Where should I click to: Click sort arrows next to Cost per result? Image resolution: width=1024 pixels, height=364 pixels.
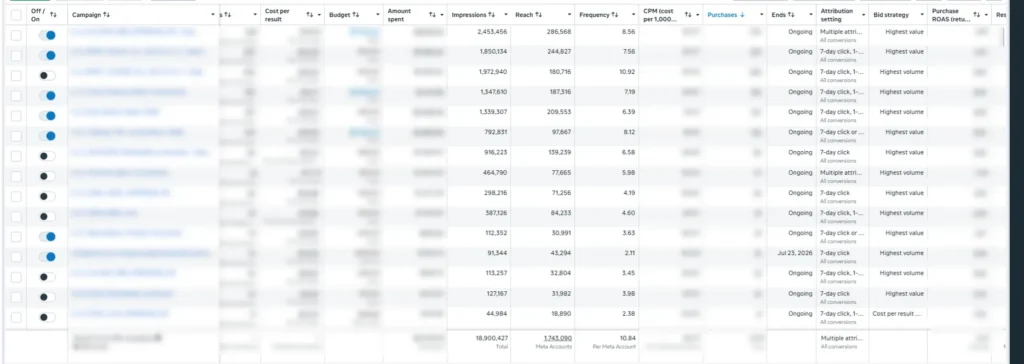pos(310,14)
